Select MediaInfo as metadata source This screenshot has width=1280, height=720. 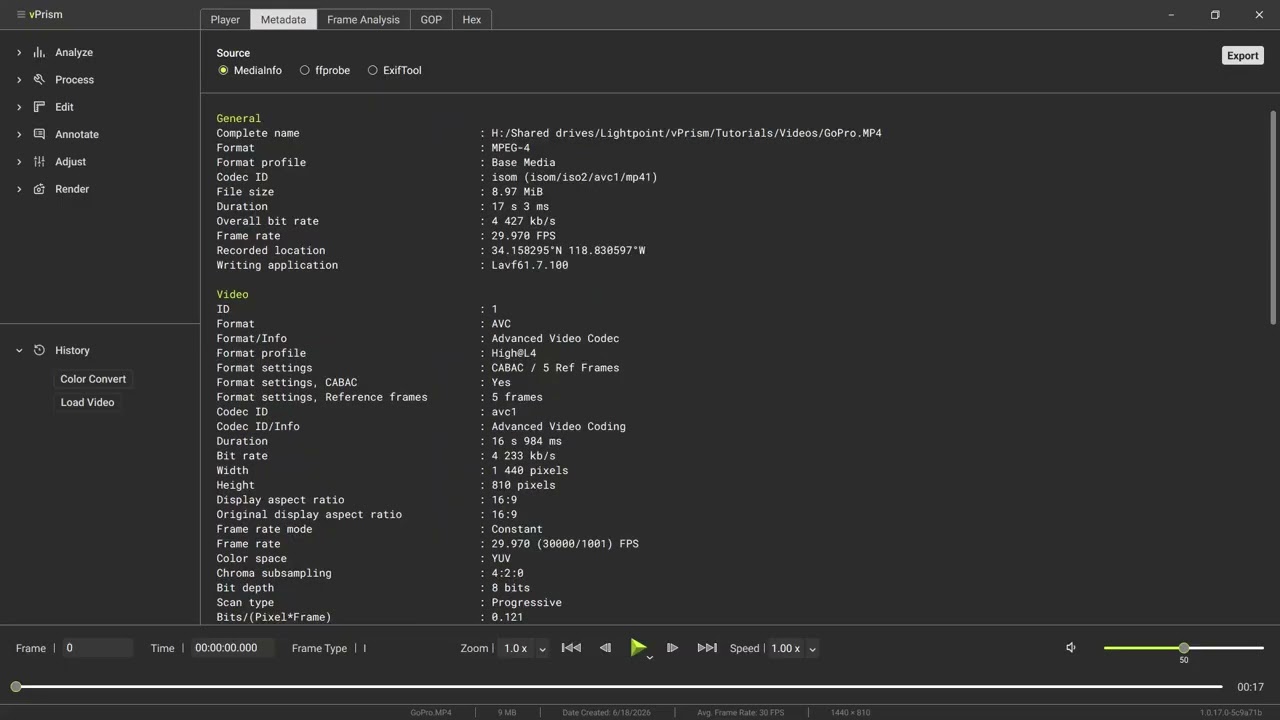coord(223,70)
